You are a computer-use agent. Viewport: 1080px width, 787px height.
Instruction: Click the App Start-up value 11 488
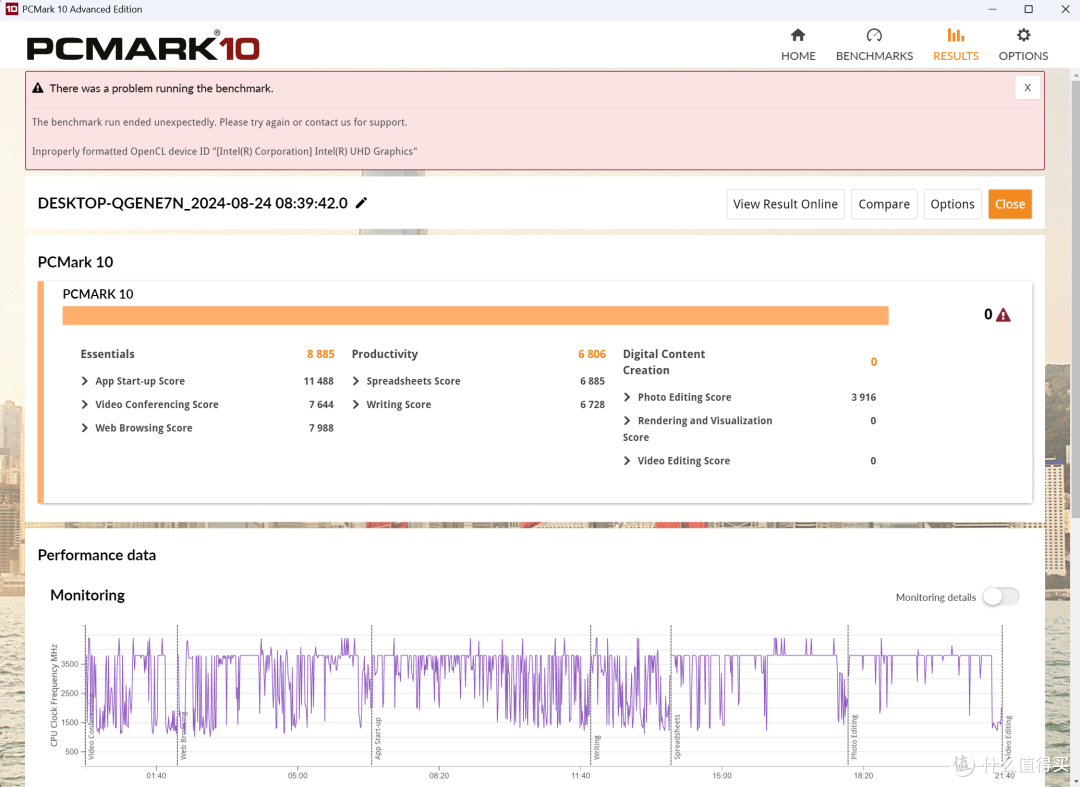tap(318, 381)
